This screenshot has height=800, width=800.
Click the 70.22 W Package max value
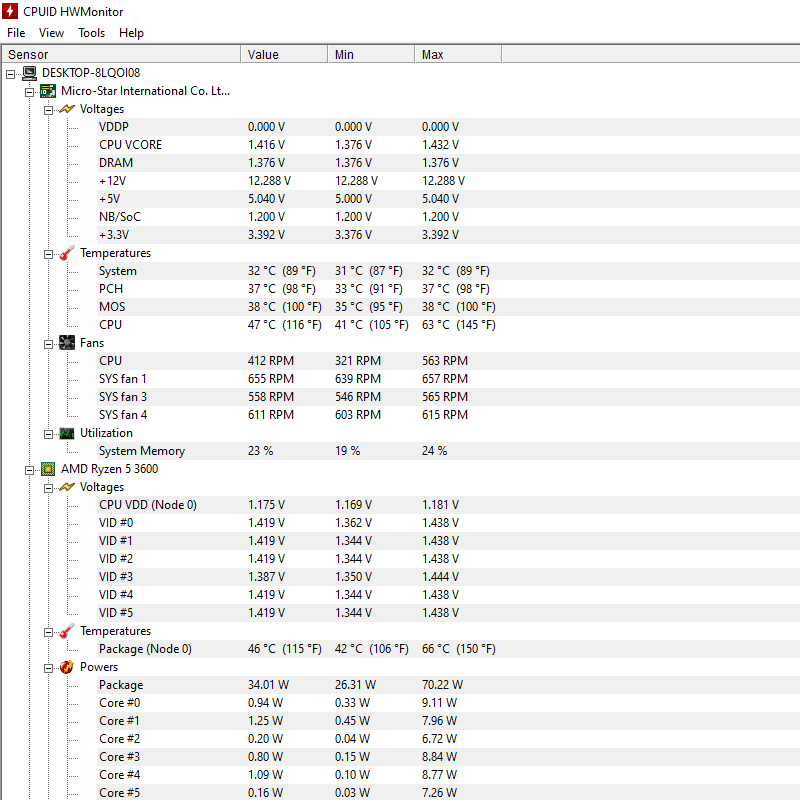click(442, 685)
